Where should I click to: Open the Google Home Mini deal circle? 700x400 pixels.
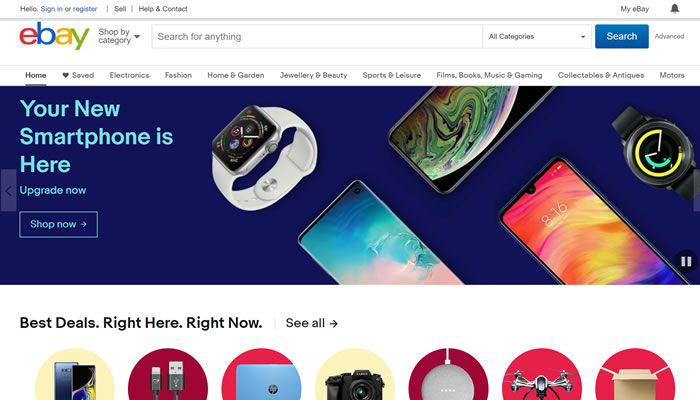448,374
